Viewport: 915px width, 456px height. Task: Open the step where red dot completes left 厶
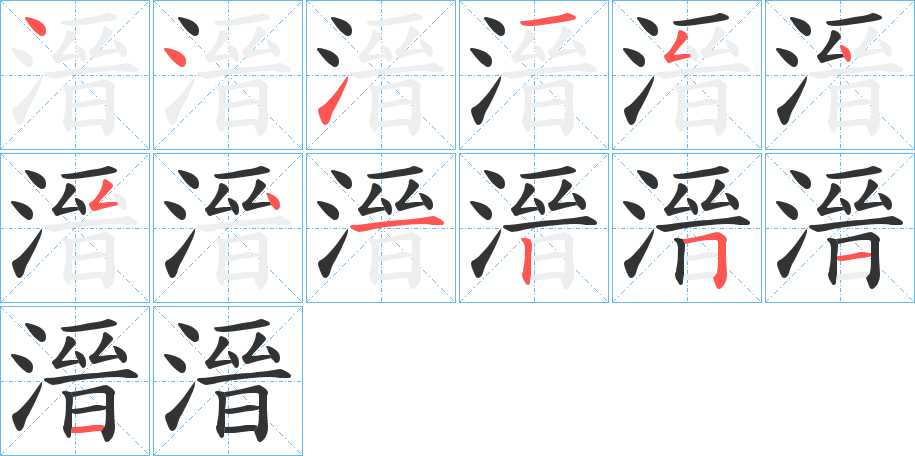point(839,75)
